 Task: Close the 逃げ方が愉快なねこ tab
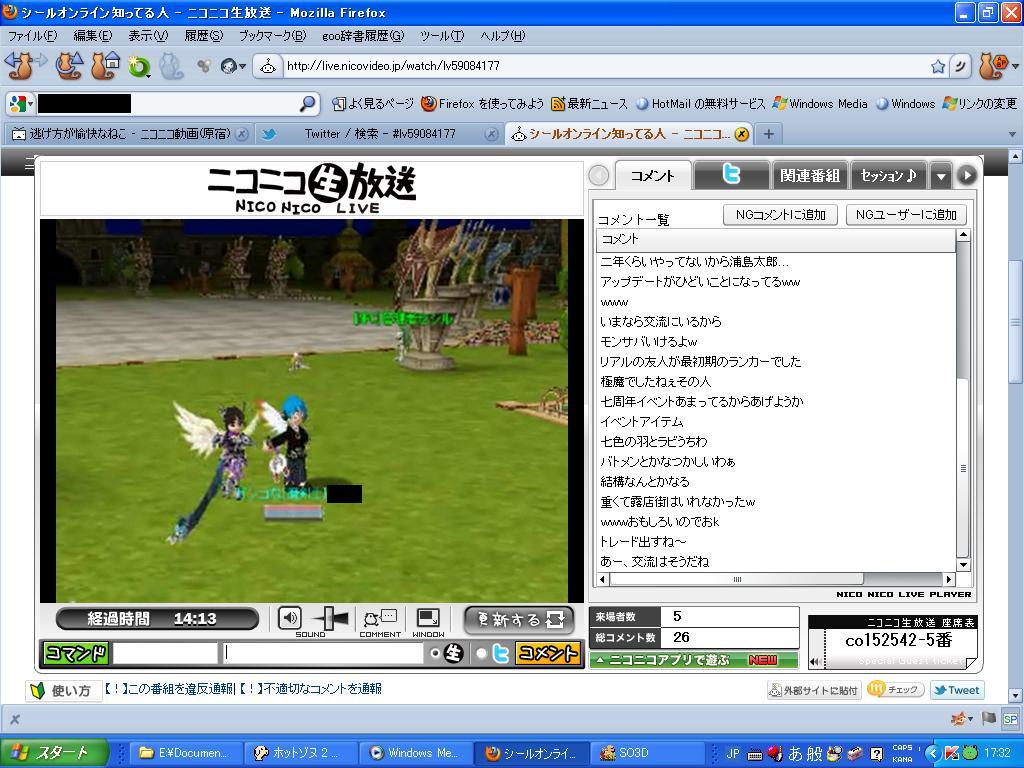[x=242, y=134]
